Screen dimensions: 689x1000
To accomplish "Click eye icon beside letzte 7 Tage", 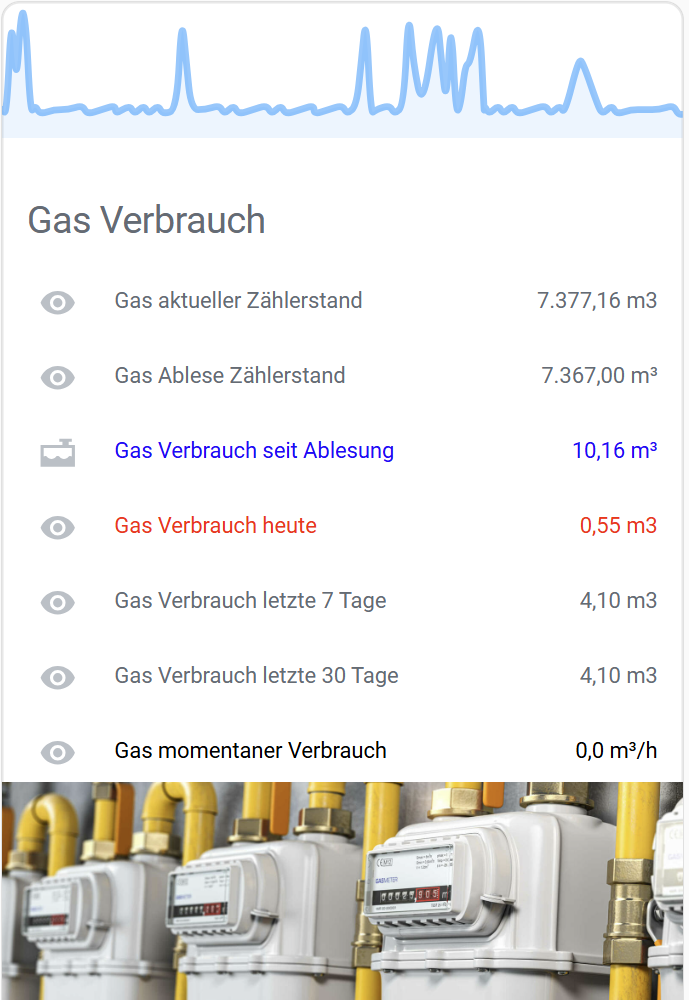I will (58, 602).
